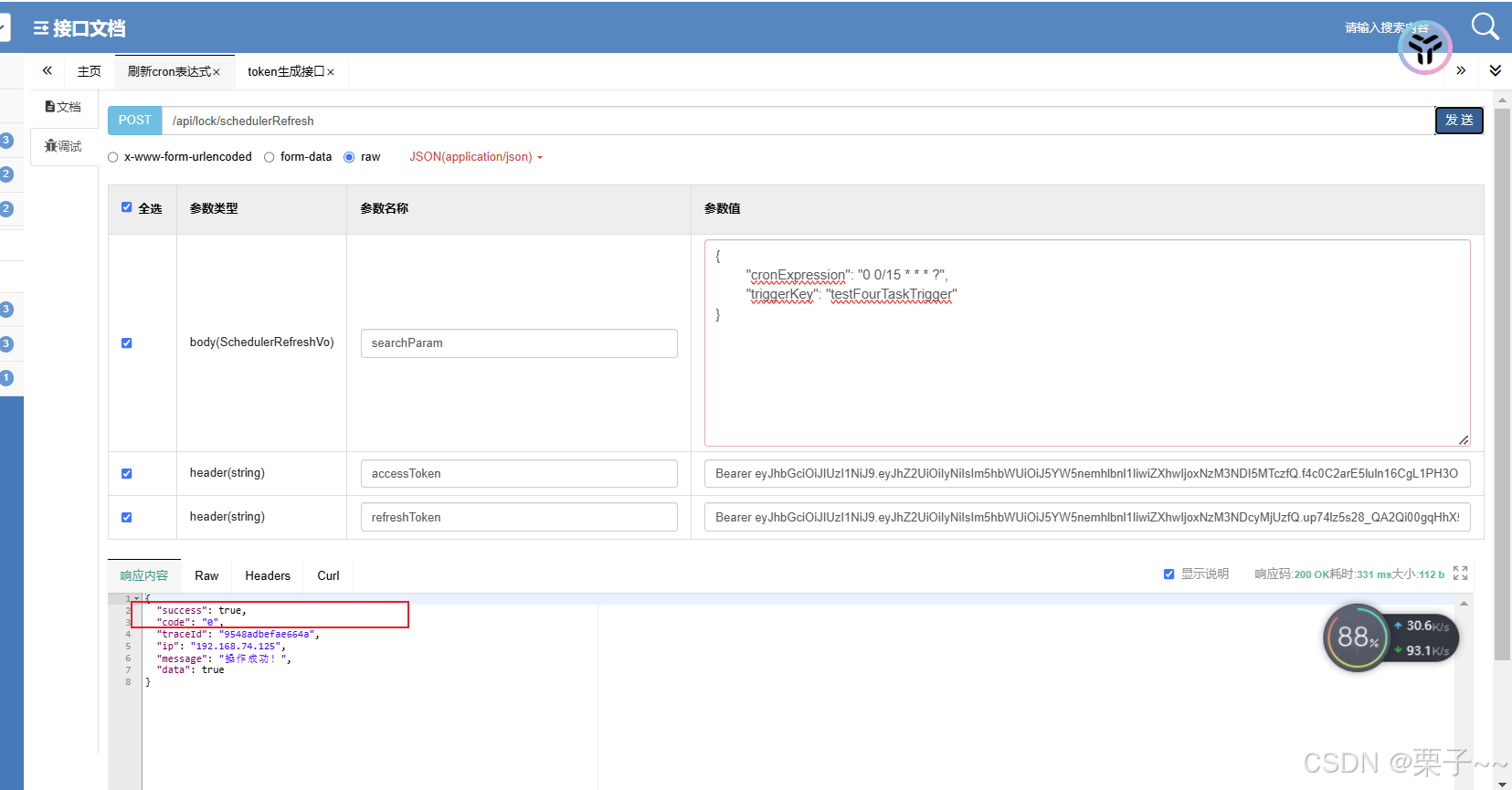Click the 接口文档 title
The image size is (1512, 790).
[x=89, y=28]
